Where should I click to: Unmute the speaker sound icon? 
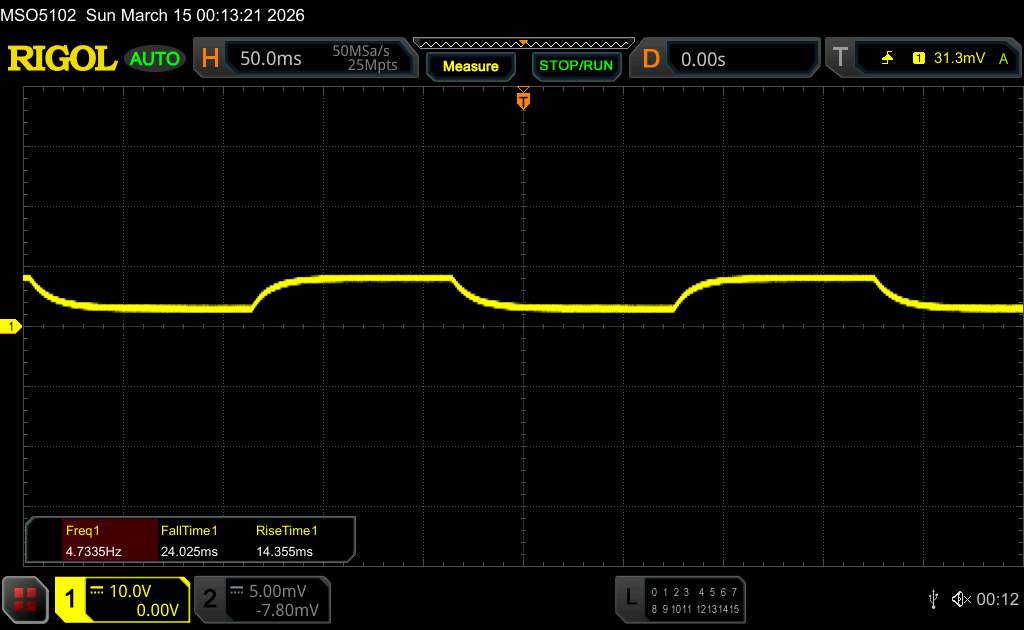pos(961,598)
